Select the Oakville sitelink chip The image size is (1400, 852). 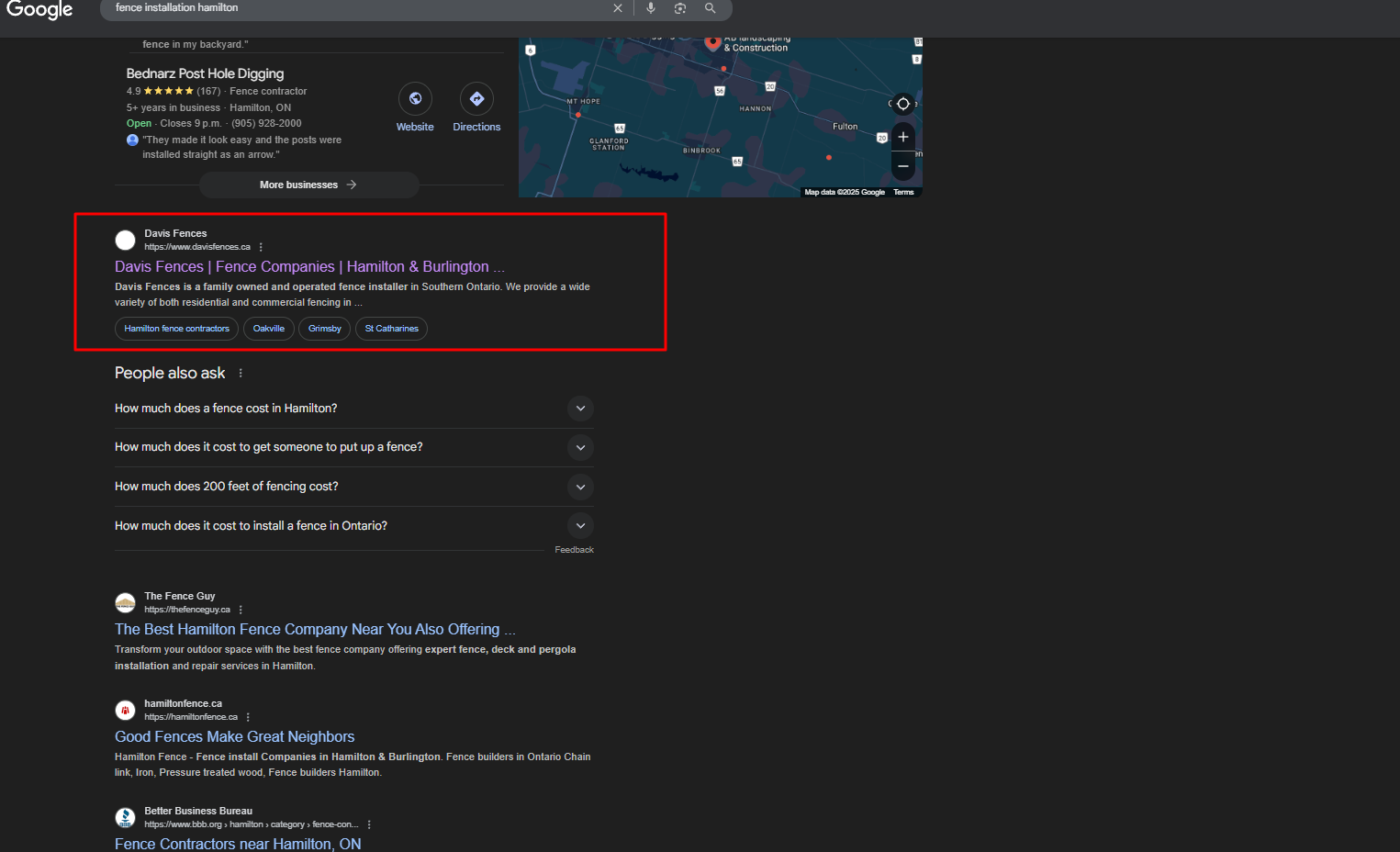pos(269,329)
